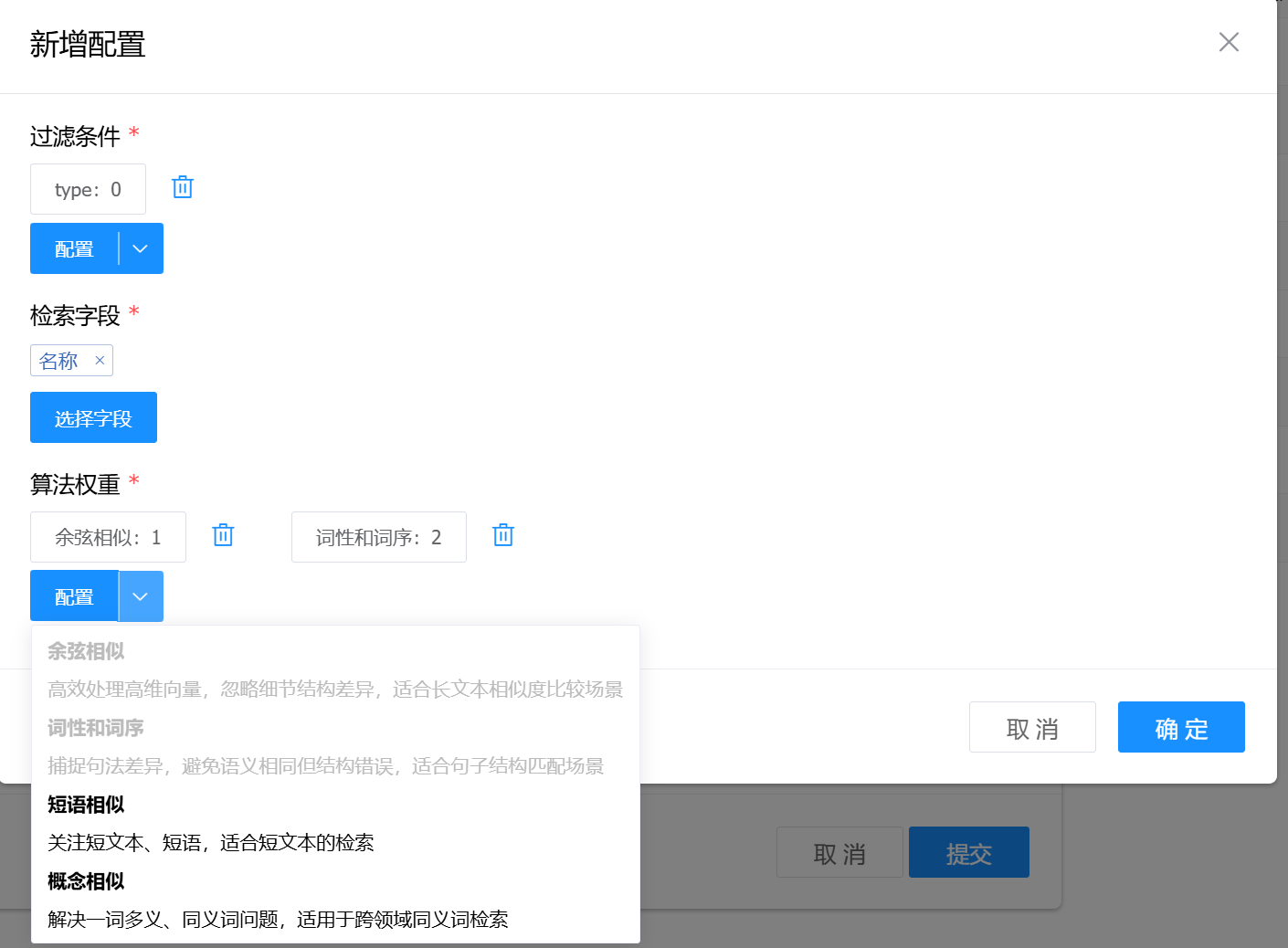The image size is (1288, 948).
Task: Select the 词性和词序: 2 weight box
Action: 378,537
